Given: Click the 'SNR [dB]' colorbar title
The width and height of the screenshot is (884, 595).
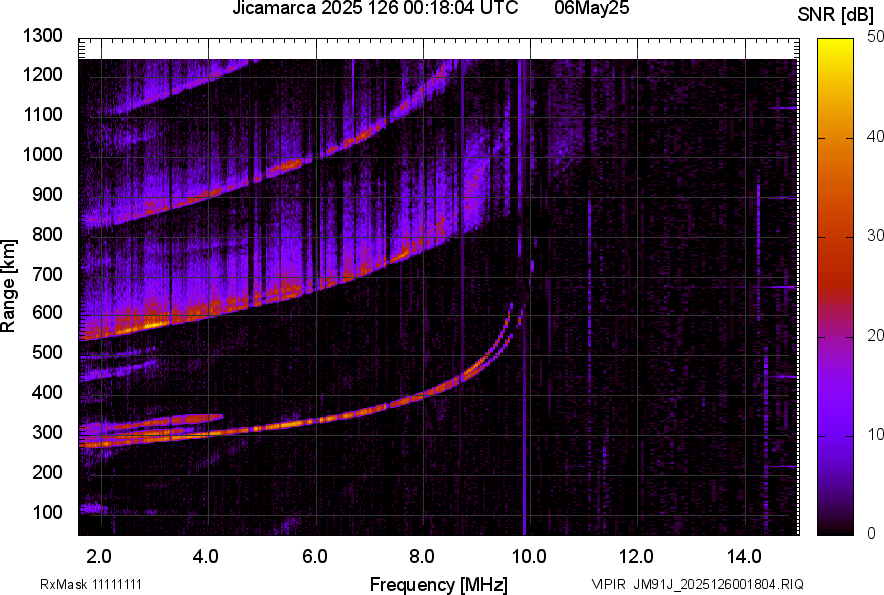Looking at the screenshot, I should (836, 15).
